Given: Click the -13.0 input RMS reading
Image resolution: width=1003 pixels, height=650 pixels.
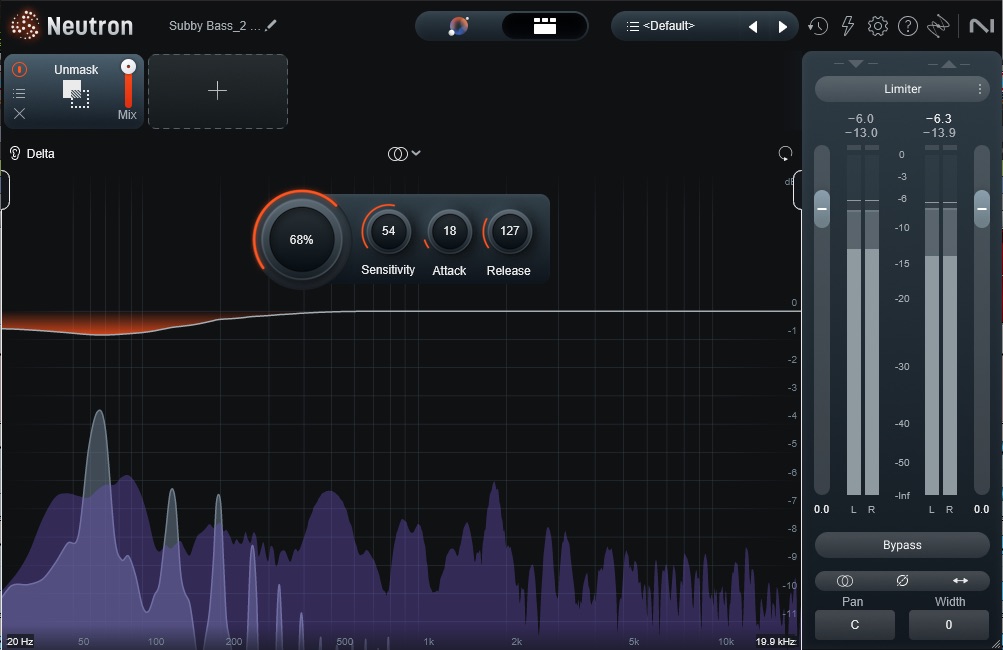Looking at the screenshot, I should click(861, 133).
